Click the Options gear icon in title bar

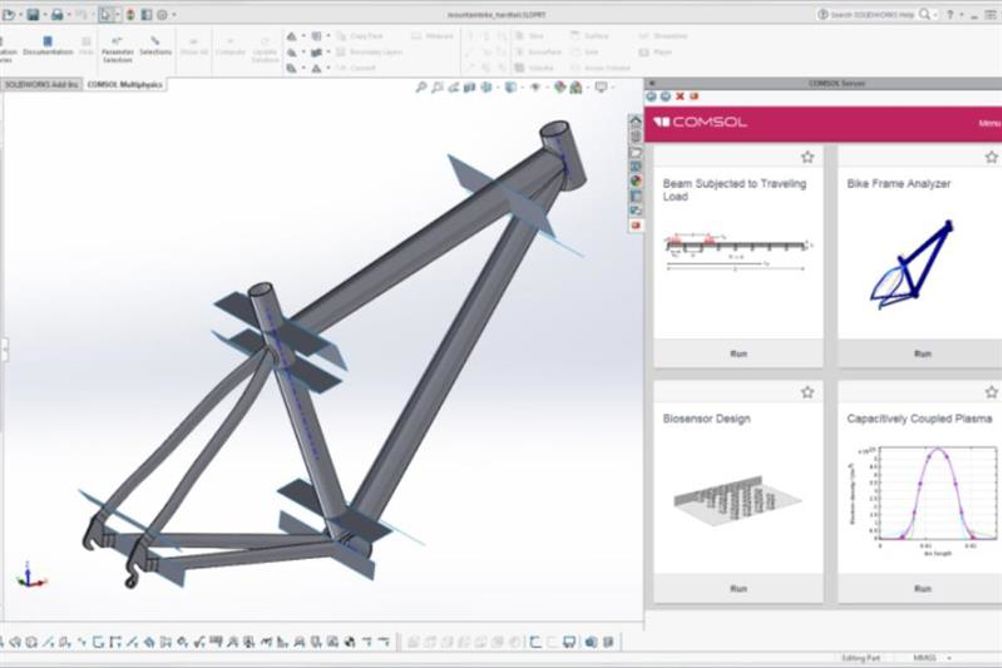pyautogui.click(x=162, y=14)
